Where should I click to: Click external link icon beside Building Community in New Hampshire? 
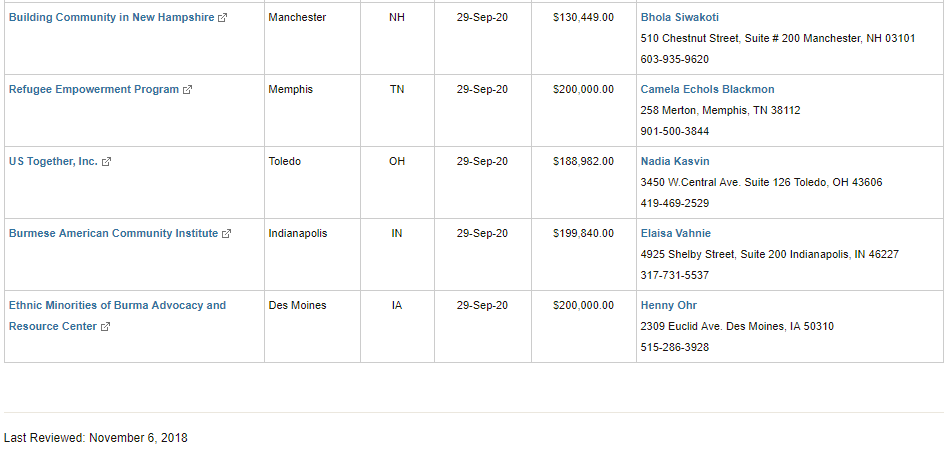tap(223, 18)
